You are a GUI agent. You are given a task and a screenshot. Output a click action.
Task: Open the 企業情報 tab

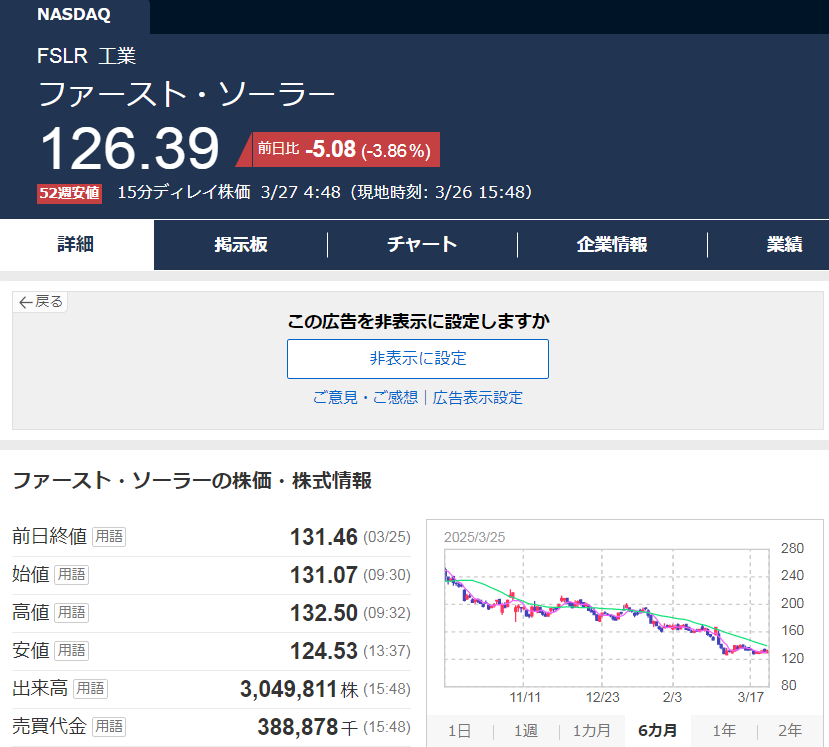[612, 245]
